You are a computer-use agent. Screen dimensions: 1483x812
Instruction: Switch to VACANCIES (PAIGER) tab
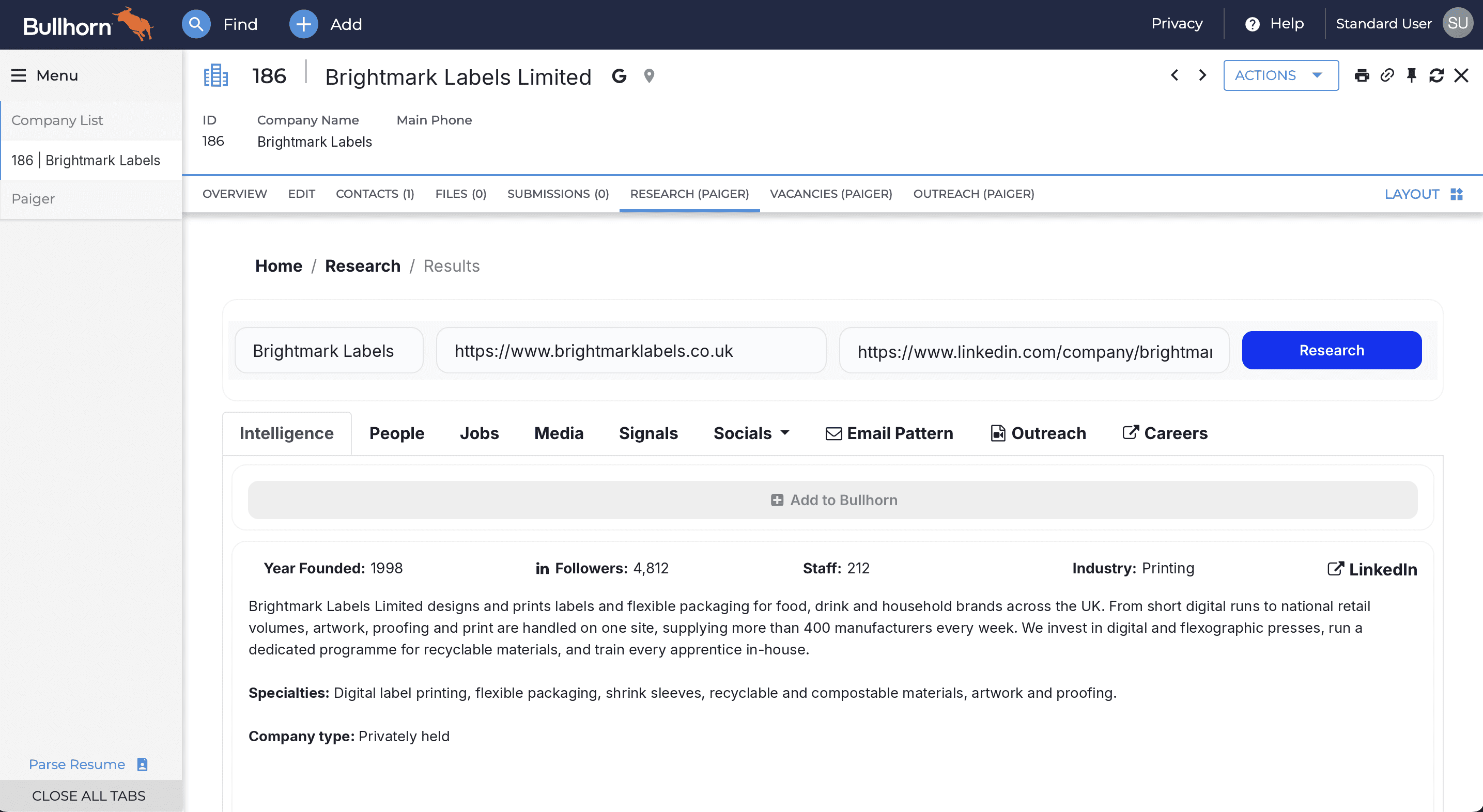click(x=831, y=194)
